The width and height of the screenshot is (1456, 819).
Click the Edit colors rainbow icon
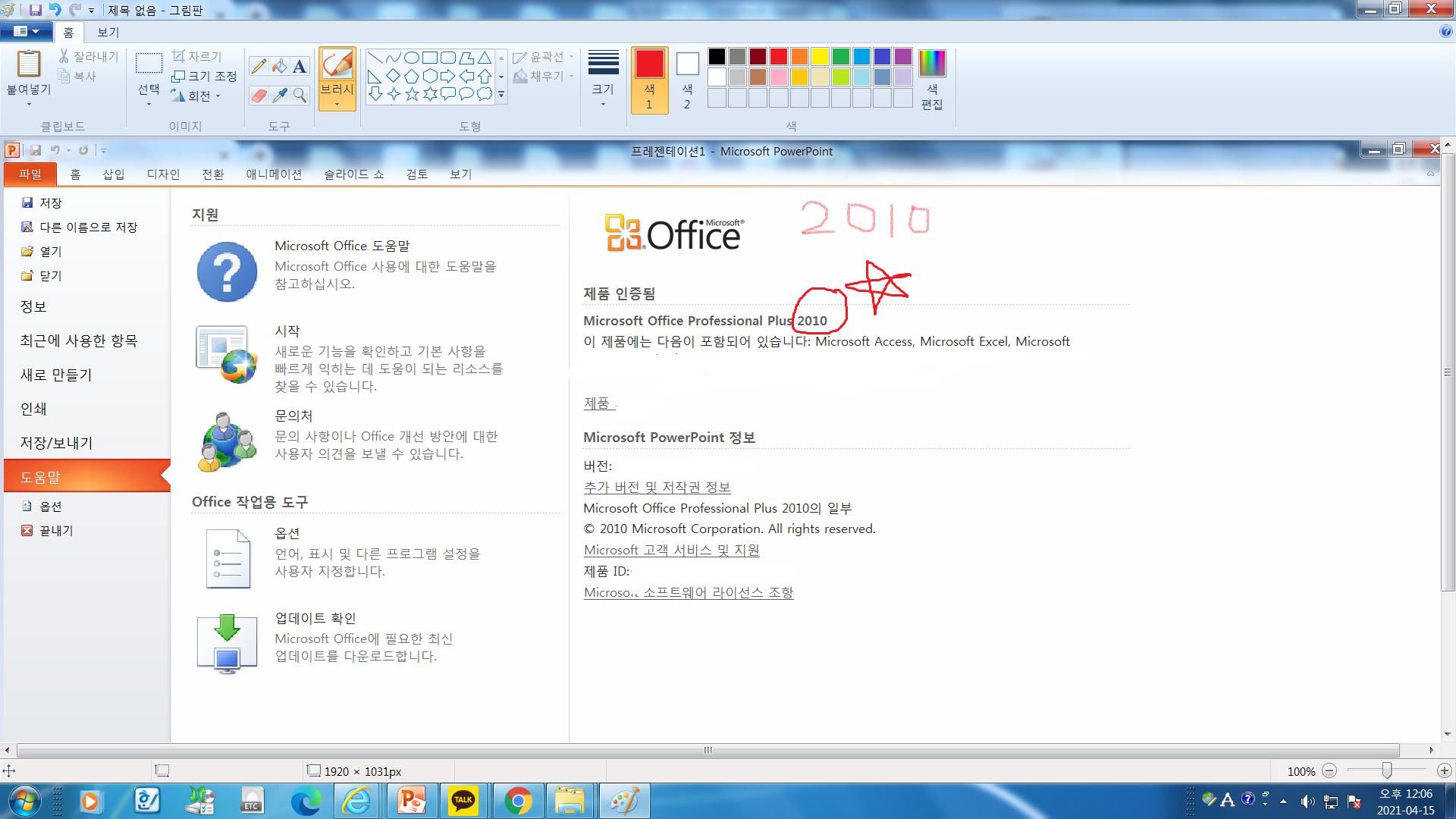[932, 64]
